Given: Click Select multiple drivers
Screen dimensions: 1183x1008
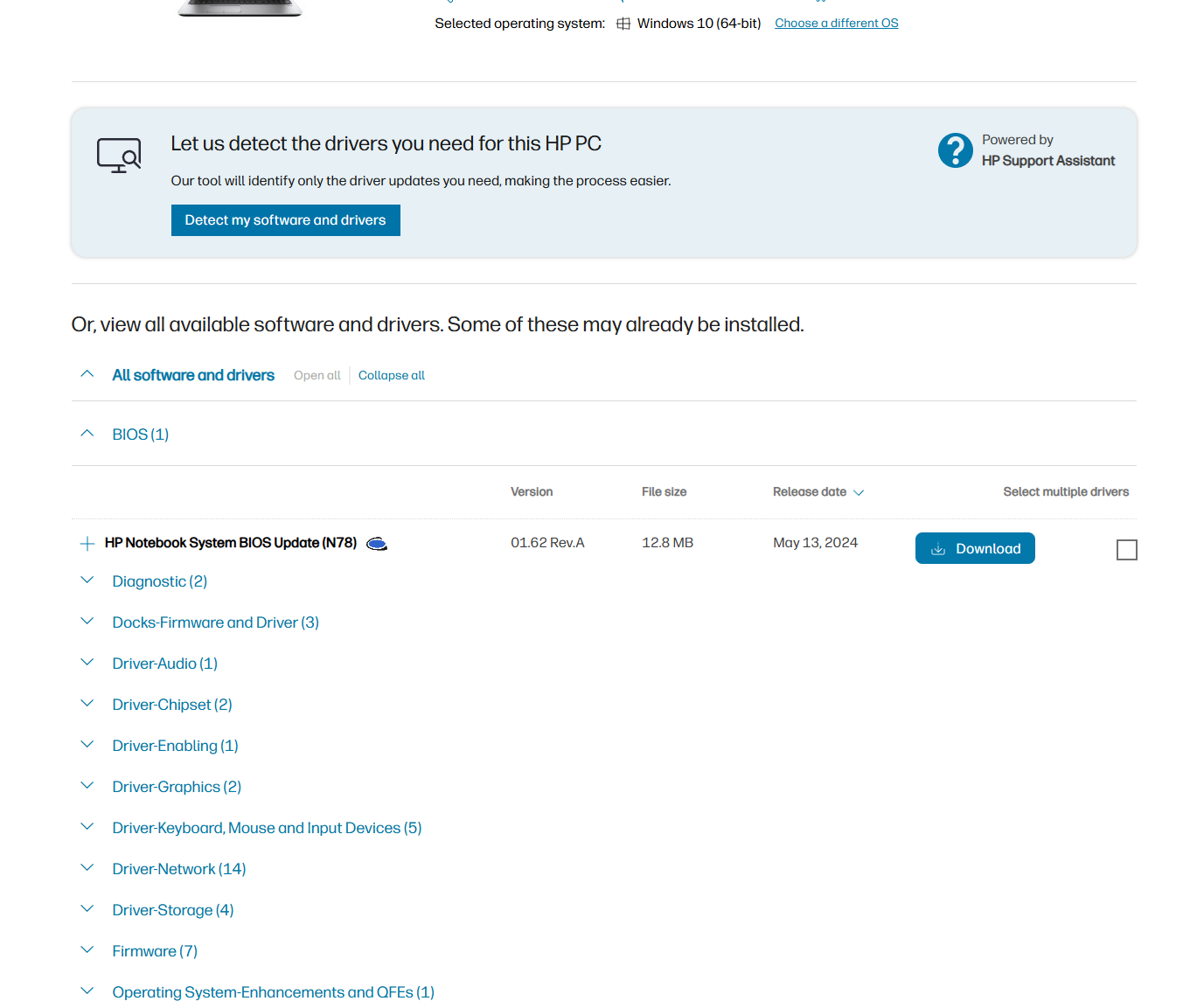Looking at the screenshot, I should tap(1066, 492).
